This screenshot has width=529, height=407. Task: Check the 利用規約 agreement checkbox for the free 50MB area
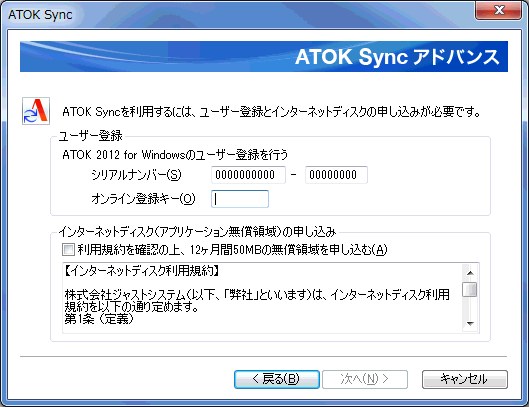(x=68, y=250)
